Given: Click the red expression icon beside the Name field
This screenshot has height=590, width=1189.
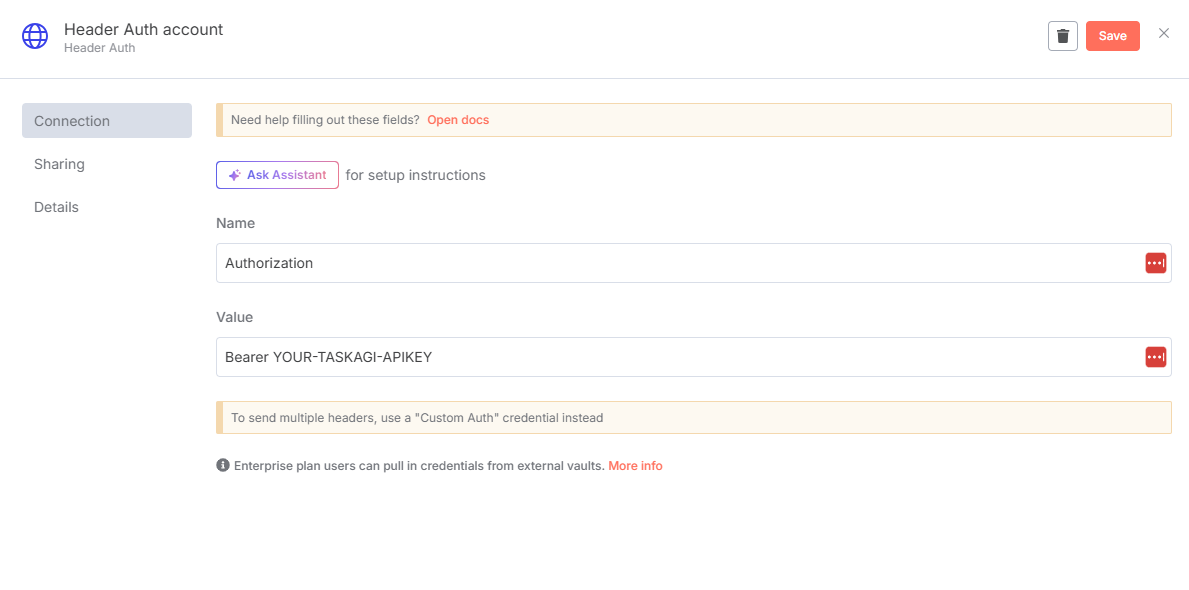Looking at the screenshot, I should [1156, 262].
